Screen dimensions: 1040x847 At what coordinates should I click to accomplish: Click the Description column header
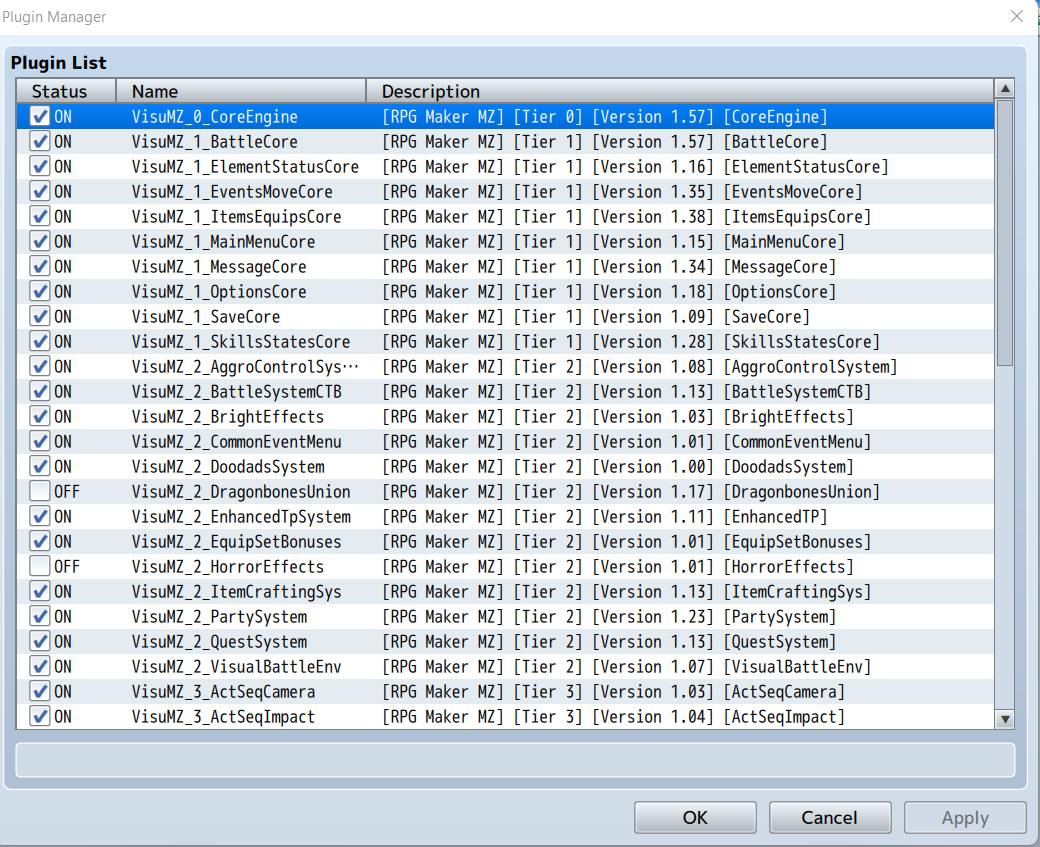pyautogui.click(x=680, y=91)
